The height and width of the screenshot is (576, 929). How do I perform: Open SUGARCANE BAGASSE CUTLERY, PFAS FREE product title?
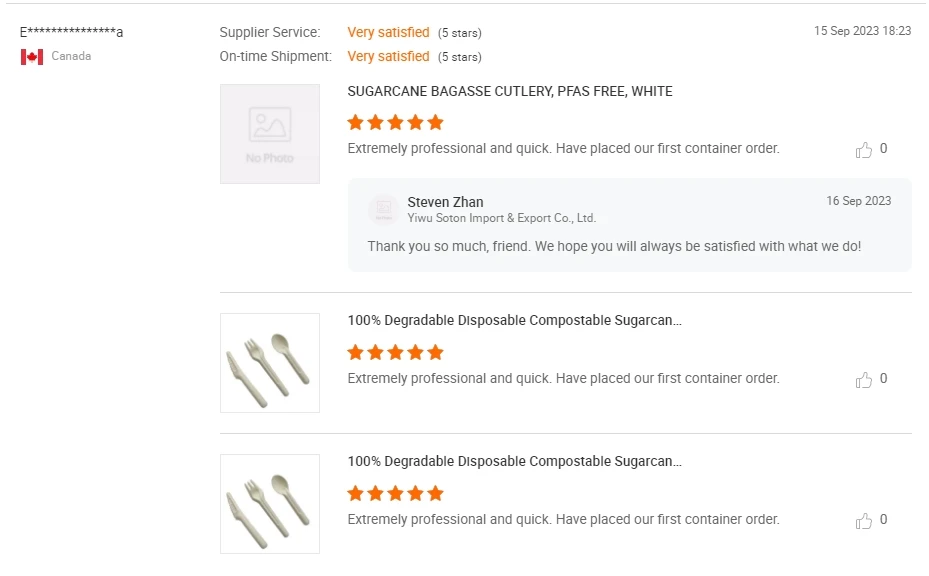[510, 91]
